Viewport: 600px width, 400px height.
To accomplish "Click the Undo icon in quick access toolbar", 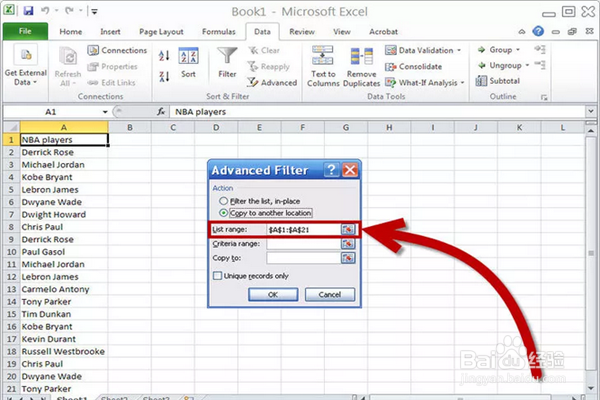I will (x=45, y=10).
